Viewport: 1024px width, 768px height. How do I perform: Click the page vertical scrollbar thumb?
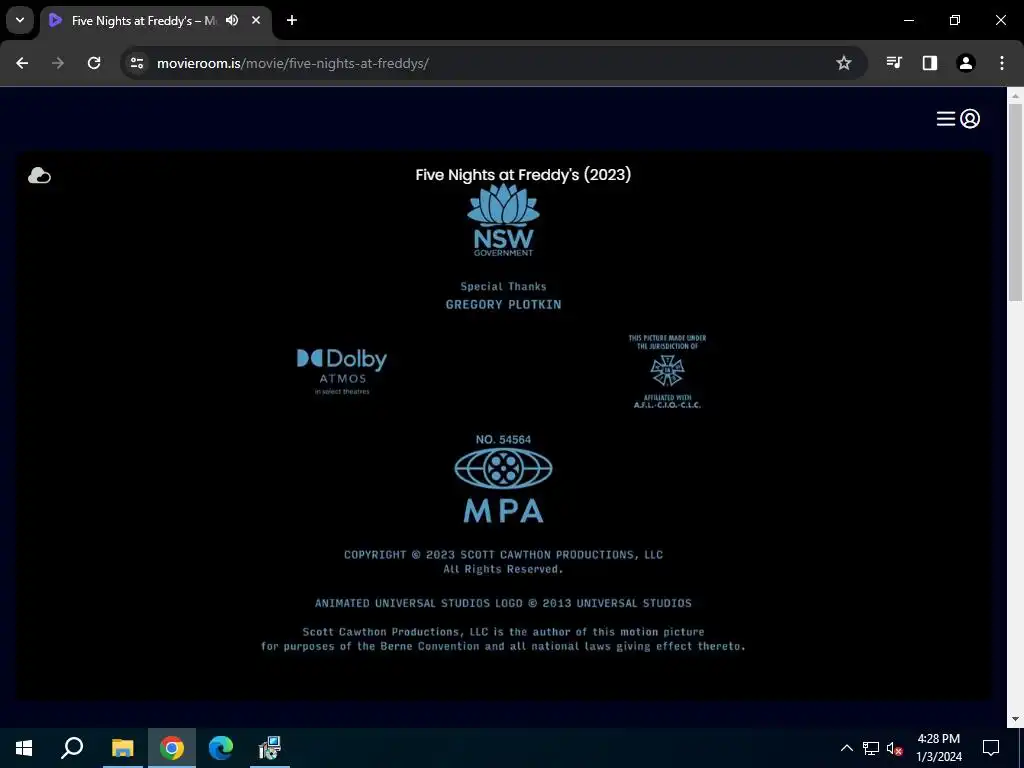[1015, 202]
